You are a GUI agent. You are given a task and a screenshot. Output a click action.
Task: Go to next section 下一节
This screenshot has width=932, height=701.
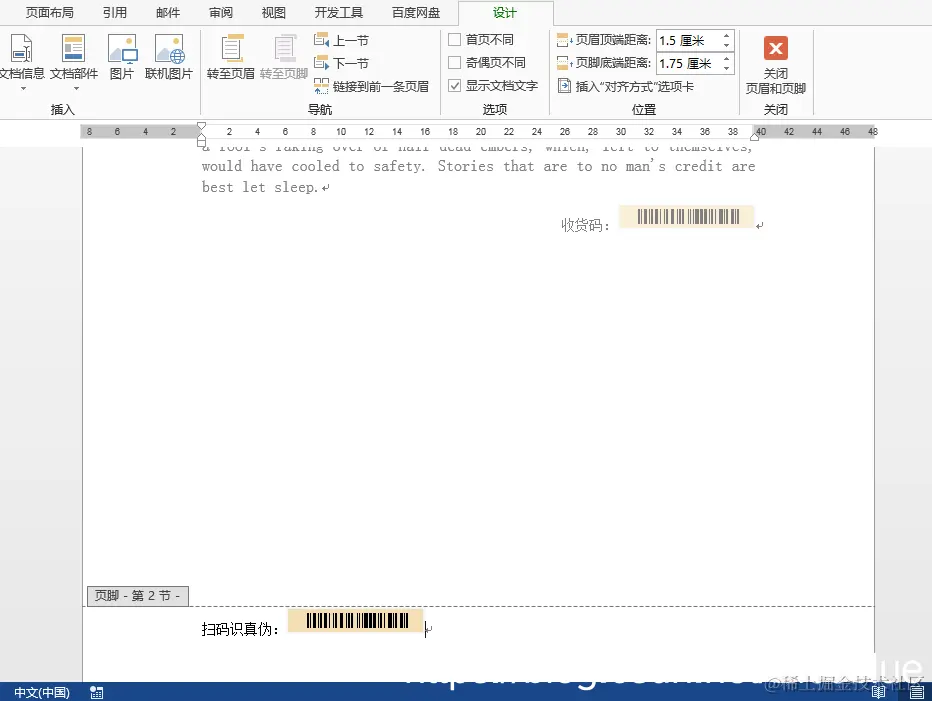click(x=341, y=63)
